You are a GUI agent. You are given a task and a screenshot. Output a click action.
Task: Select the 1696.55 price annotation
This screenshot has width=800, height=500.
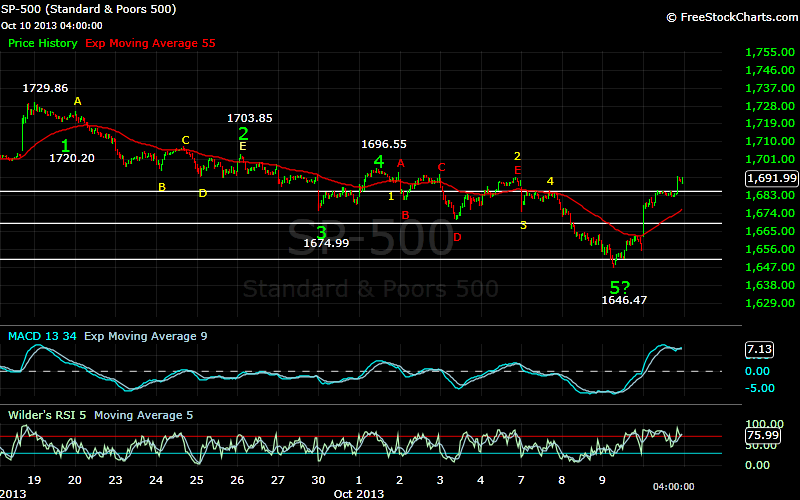click(384, 144)
